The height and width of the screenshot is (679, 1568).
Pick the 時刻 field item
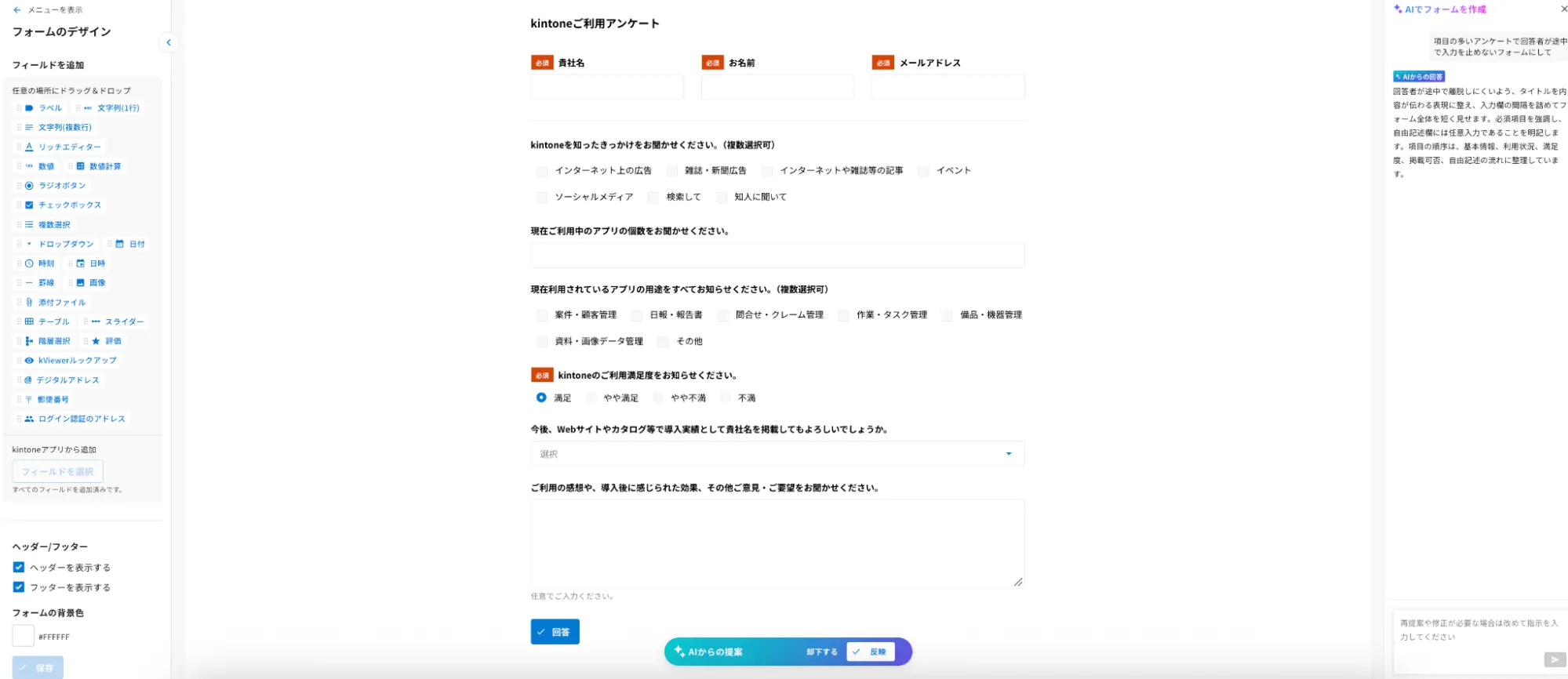36,263
